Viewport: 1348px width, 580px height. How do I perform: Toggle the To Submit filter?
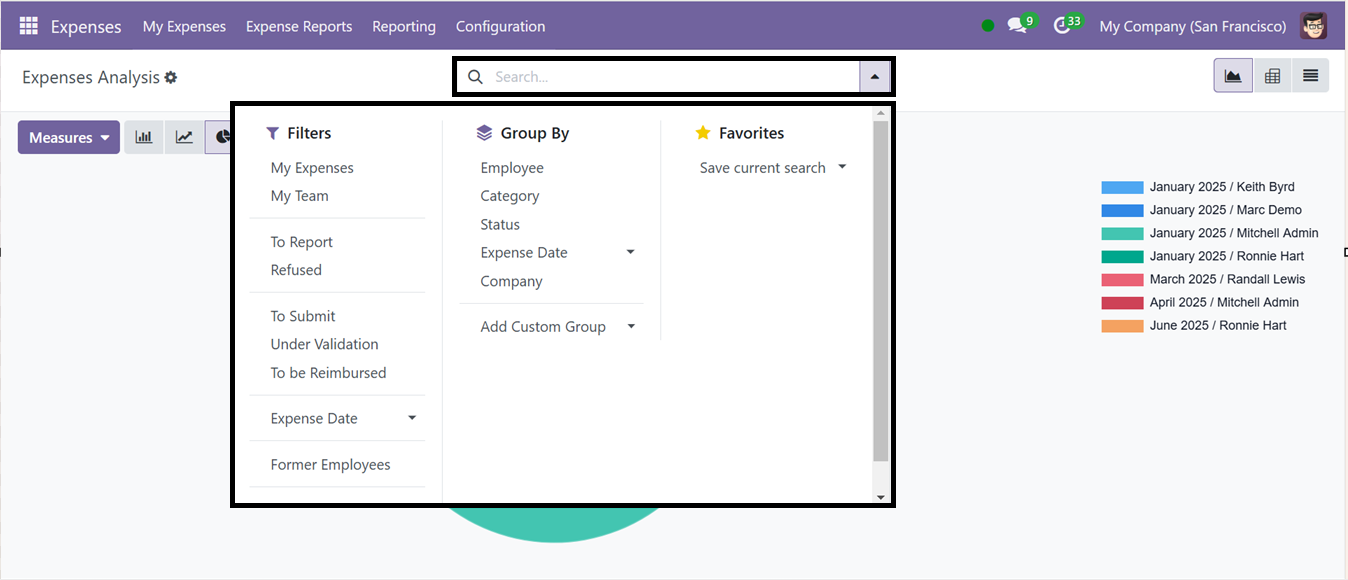tap(303, 316)
